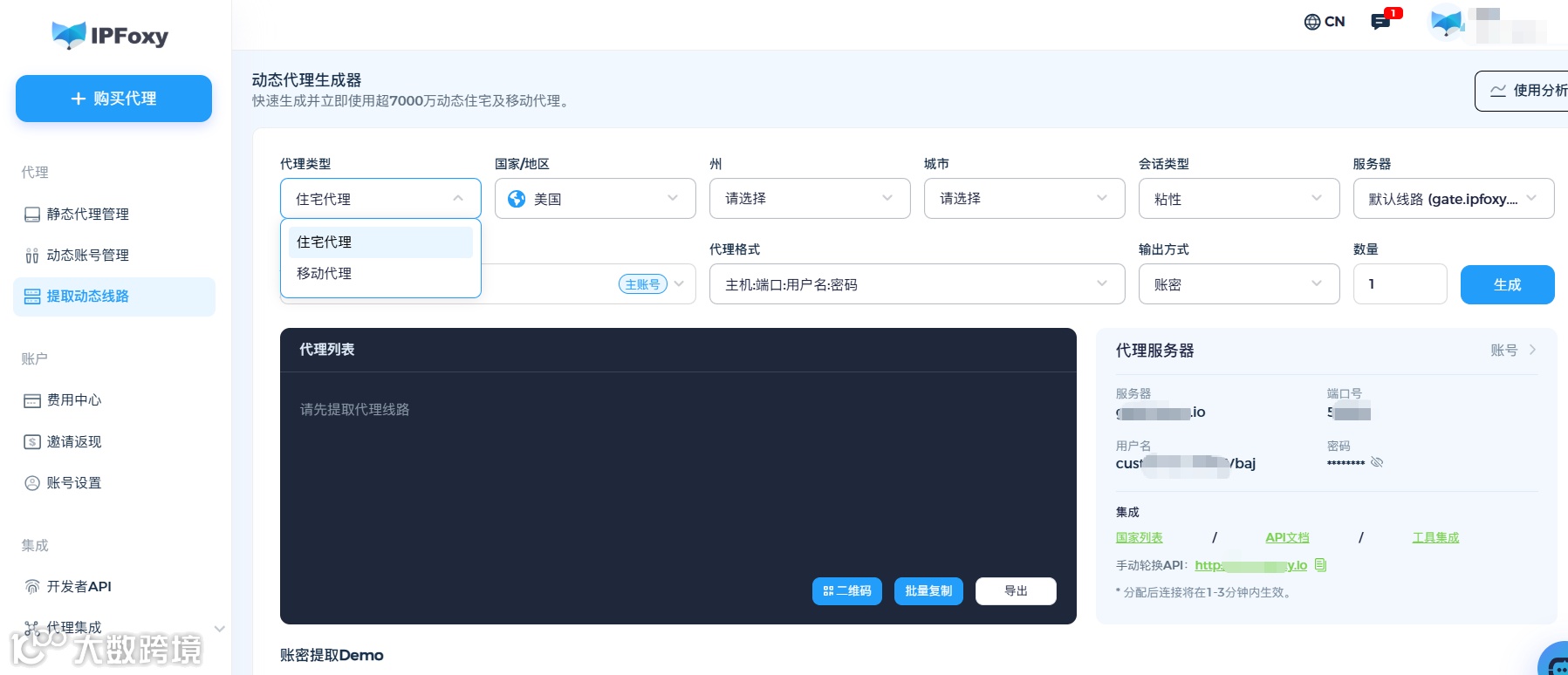1568x675 pixels.
Task: Select 住宅代理 option in the list
Action: [x=380, y=242]
